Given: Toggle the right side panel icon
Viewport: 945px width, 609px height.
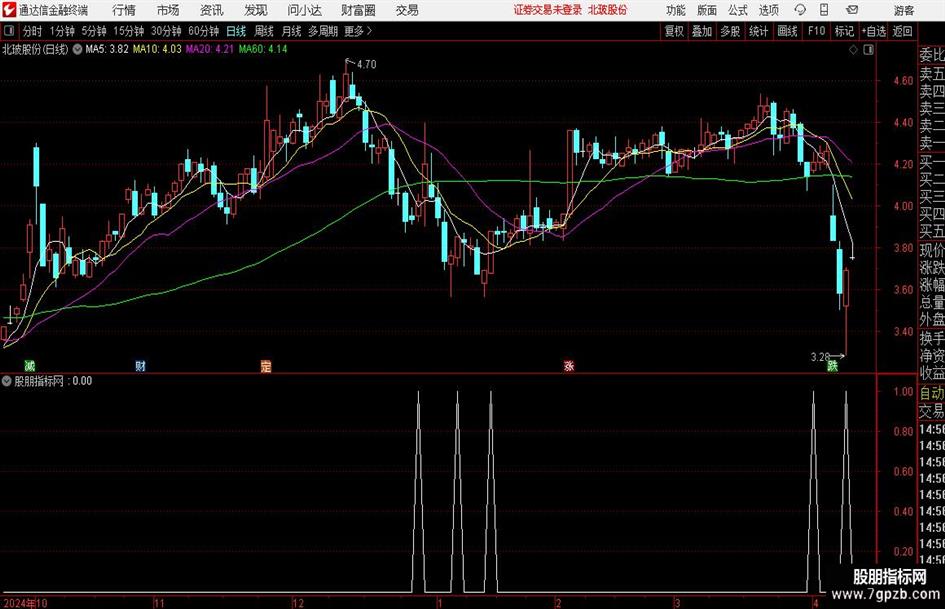Looking at the screenshot, I should [868, 50].
